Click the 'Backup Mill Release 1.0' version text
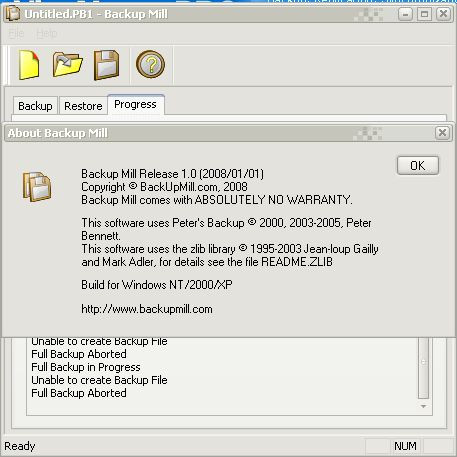 tap(172, 174)
